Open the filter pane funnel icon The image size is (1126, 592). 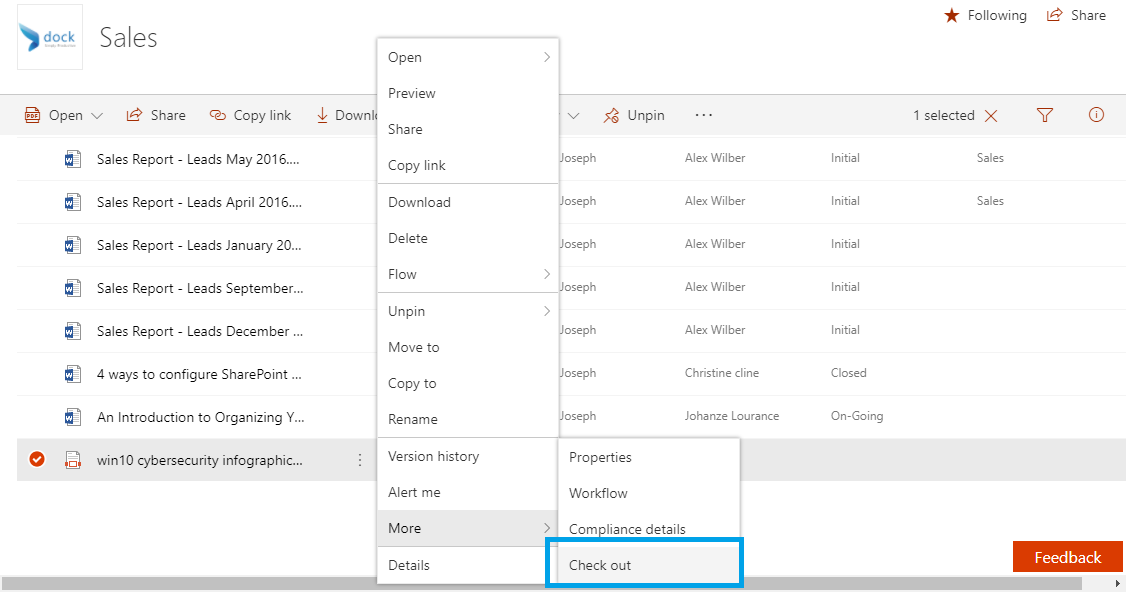pos(1044,115)
